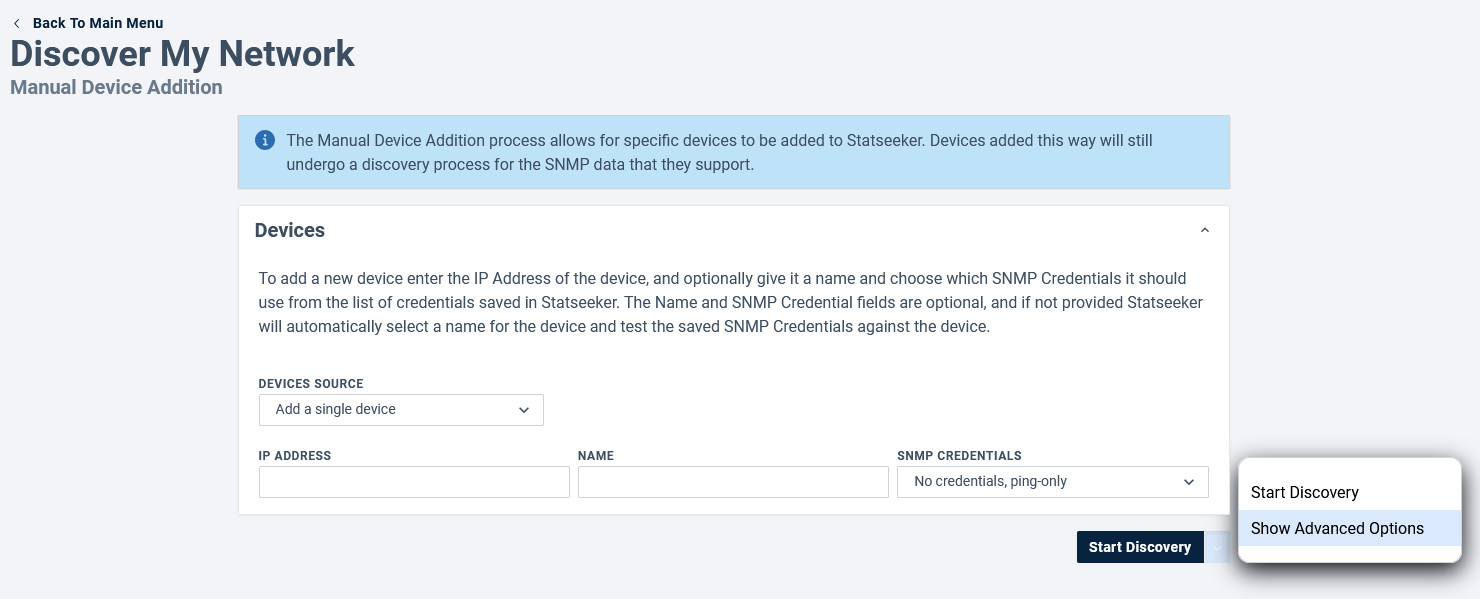This screenshot has width=1480, height=599.
Task: Open the Devices Source dropdown
Action: pyautogui.click(x=401, y=410)
